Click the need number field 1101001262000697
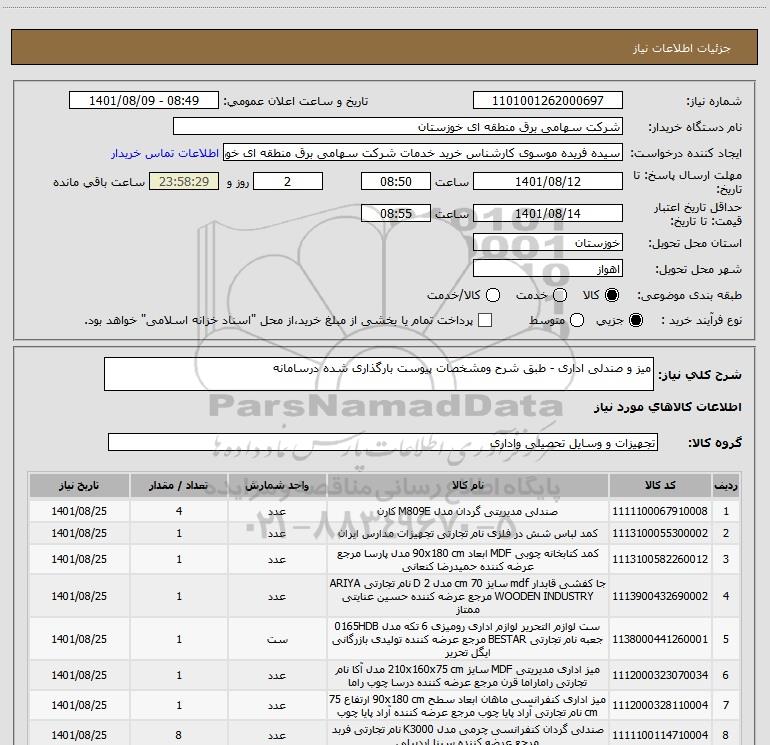 point(547,102)
